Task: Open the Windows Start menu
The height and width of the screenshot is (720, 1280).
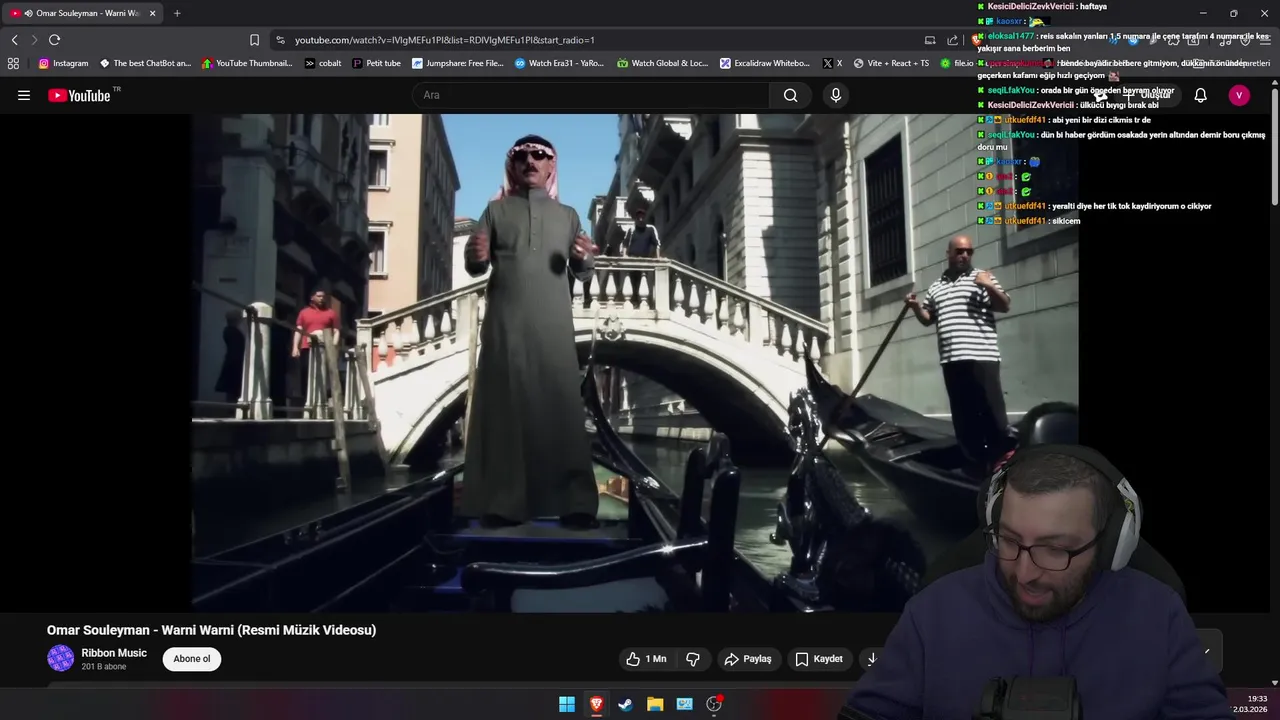Action: pos(567,704)
